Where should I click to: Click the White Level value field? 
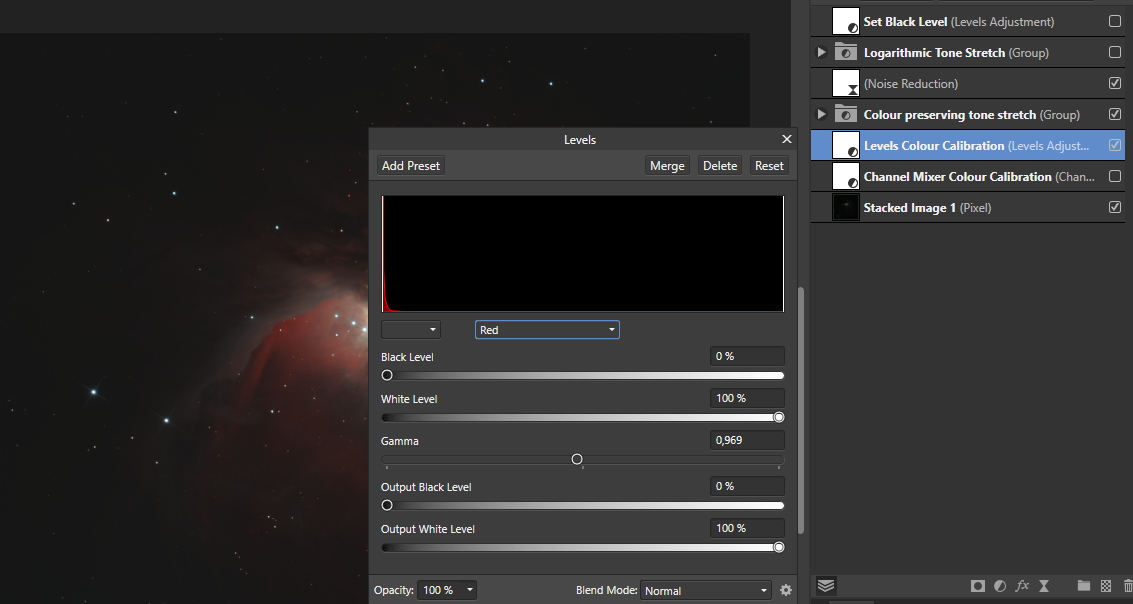[x=747, y=398]
